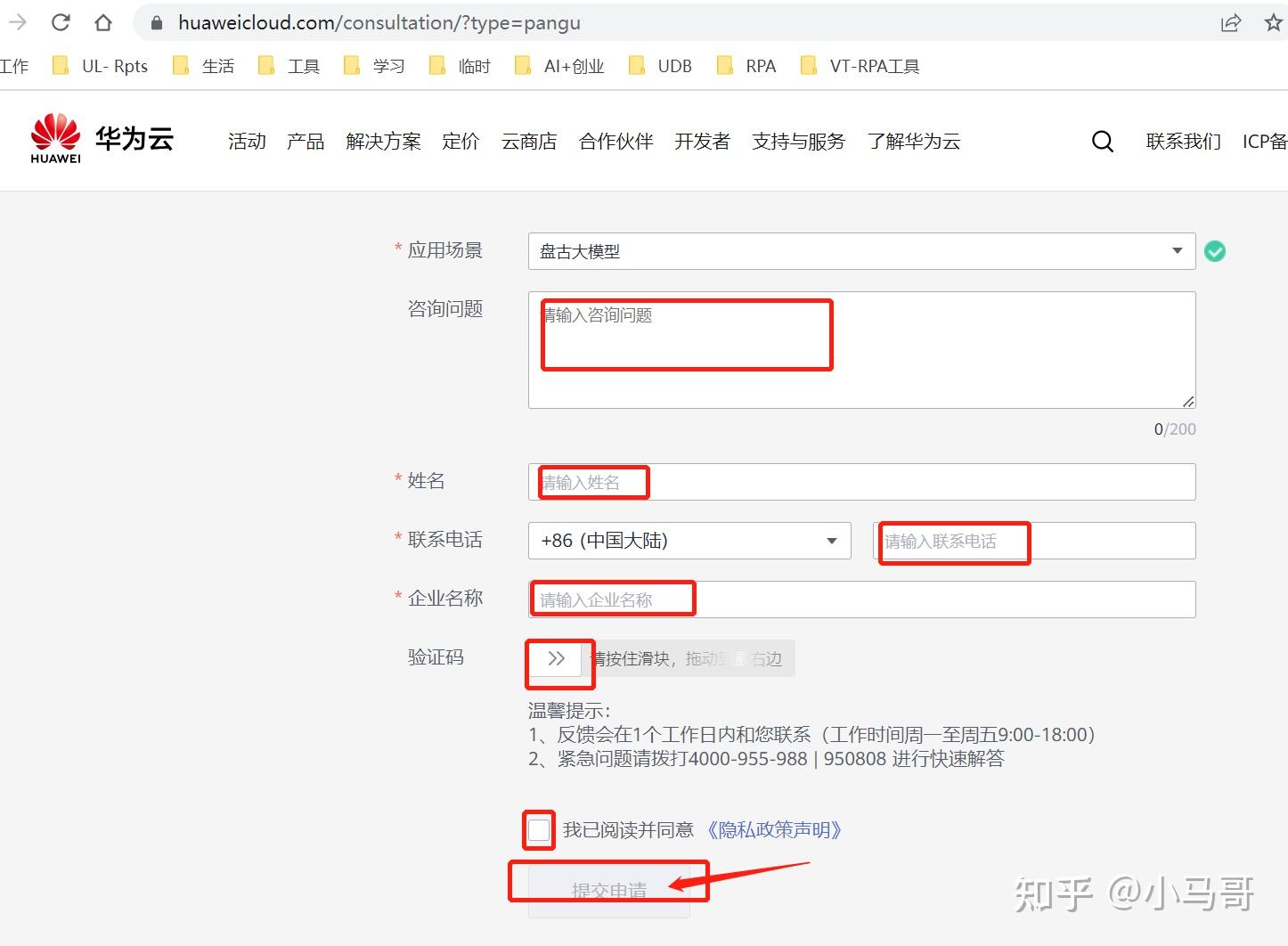Screen dimensions: 1288x946
Task: Open the 《隐私政策声明》 link
Action: 771,829
